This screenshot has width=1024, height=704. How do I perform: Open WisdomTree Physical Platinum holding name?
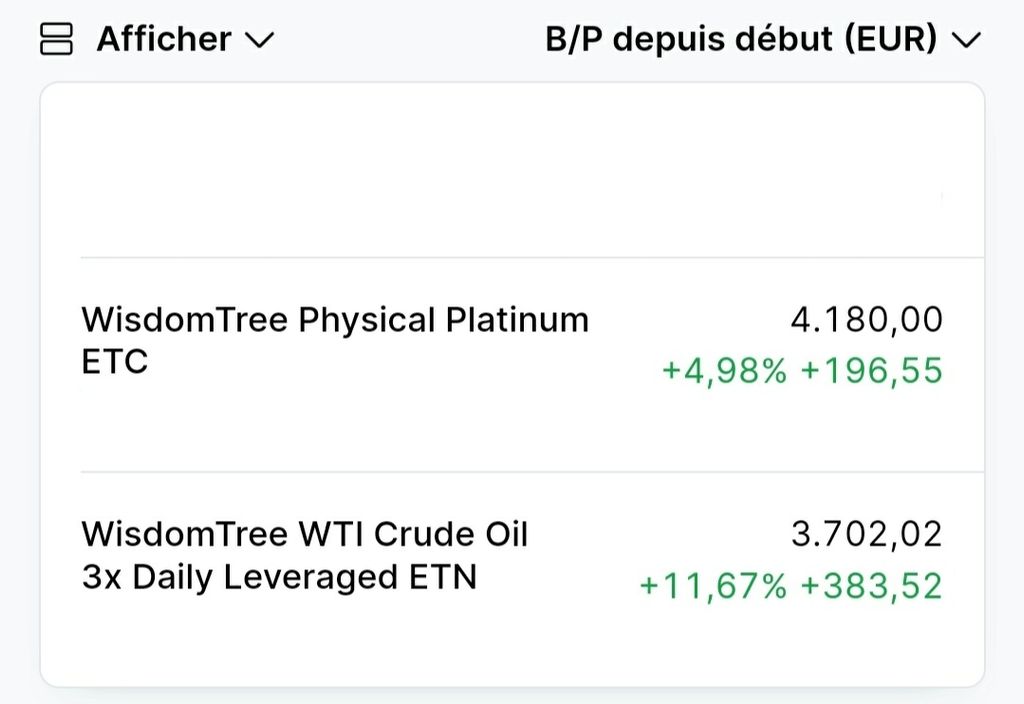coord(334,320)
